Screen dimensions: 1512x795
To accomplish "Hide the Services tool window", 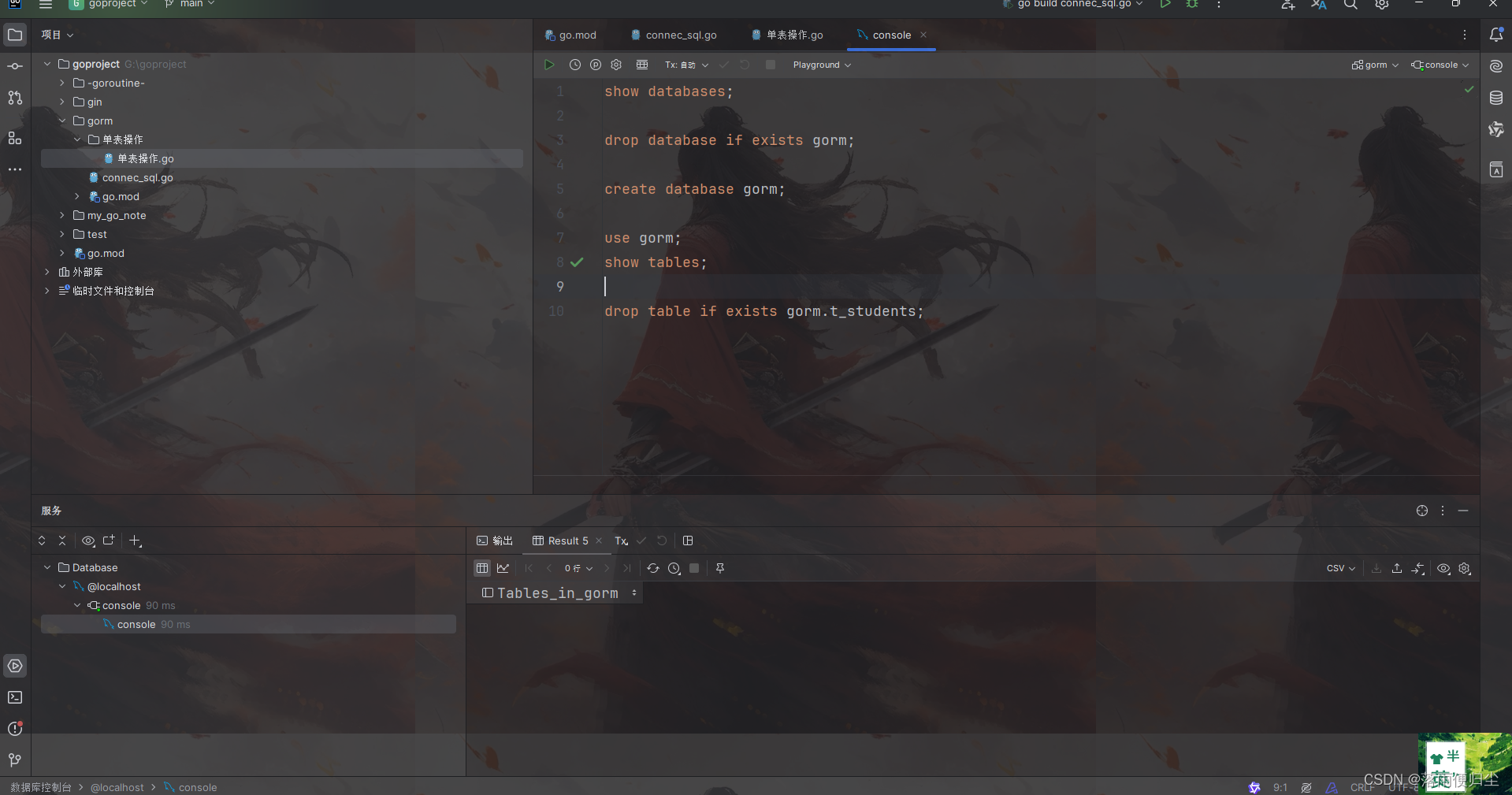I will click(x=1463, y=511).
